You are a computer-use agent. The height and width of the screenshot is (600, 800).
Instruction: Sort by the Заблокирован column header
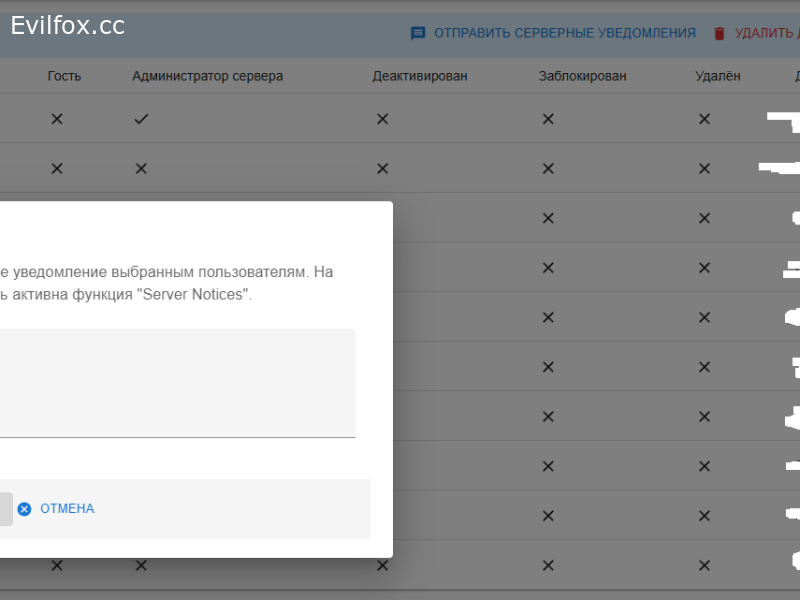pos(582,76)
